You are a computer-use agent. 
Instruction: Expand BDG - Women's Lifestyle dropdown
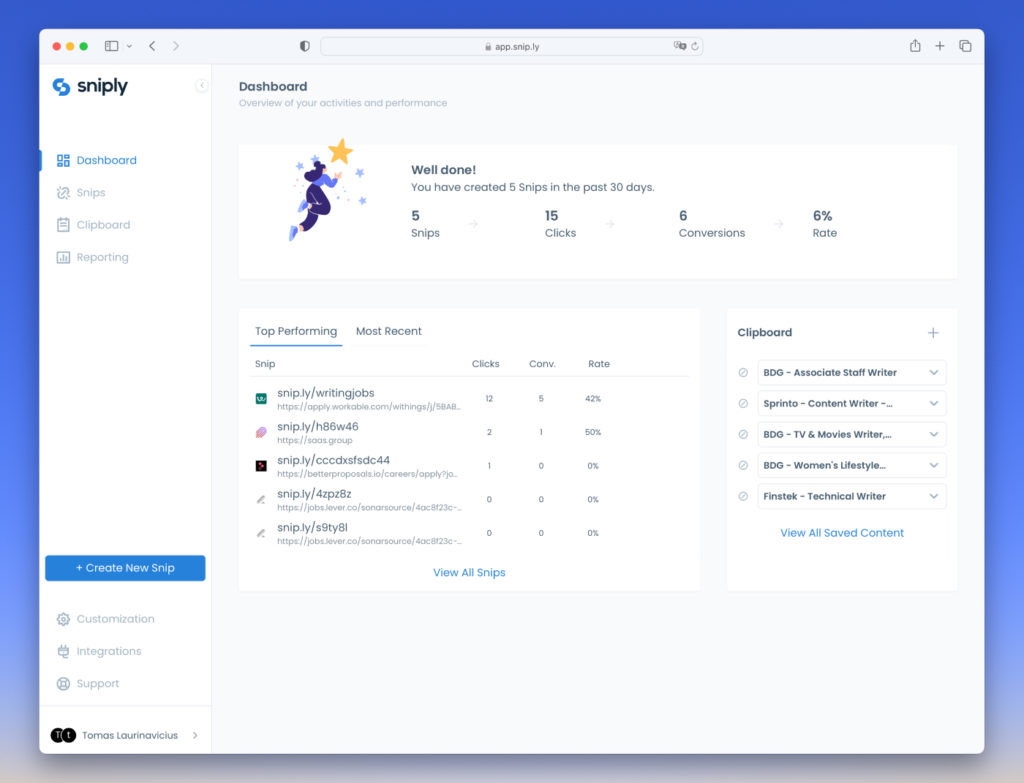point(933,466)
